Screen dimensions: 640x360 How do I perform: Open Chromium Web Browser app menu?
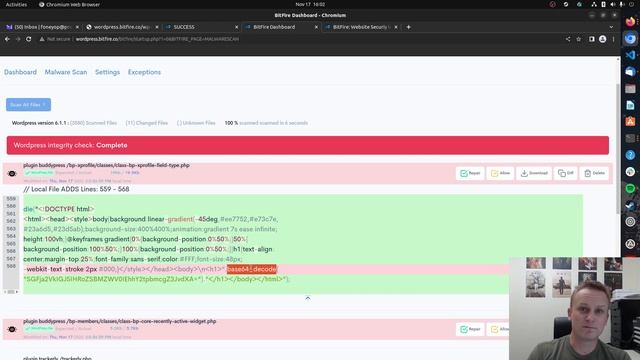click(69, 4)
